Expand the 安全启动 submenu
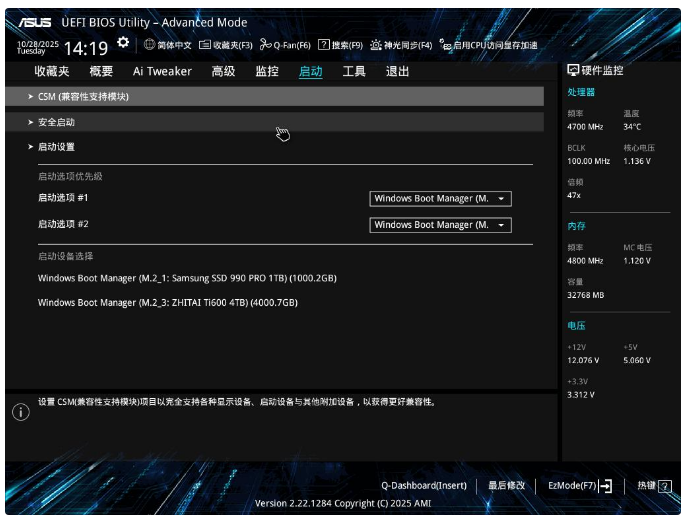Screen dimensions: 684x521 57,122
